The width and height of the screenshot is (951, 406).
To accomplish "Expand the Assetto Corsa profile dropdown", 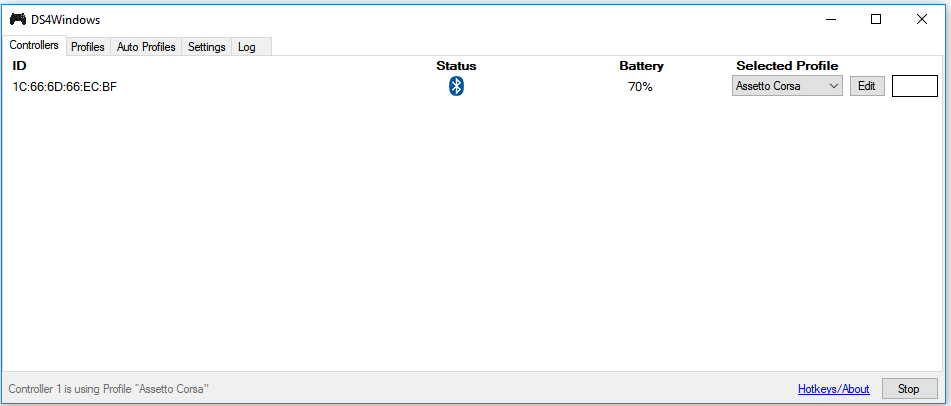I will pos(787,86).
